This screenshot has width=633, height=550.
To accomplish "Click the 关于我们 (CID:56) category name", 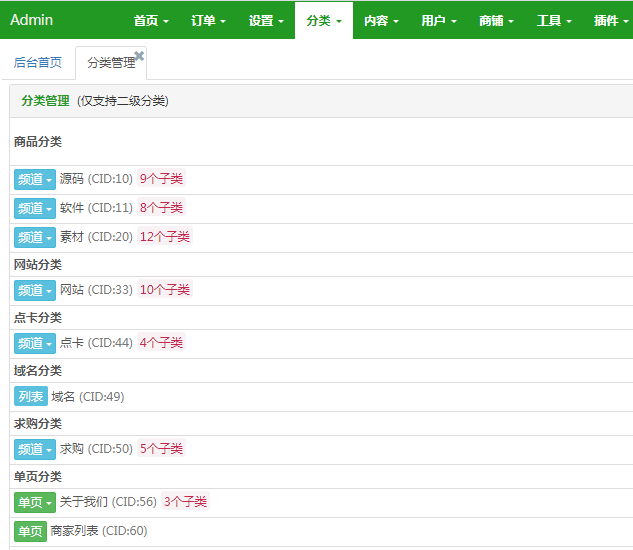I will [108, 502].
